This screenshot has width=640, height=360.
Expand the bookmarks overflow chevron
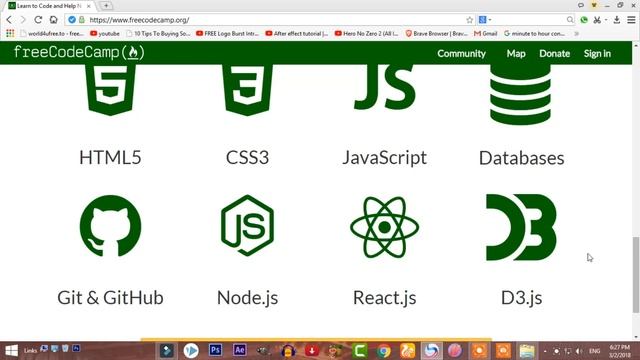576,33
